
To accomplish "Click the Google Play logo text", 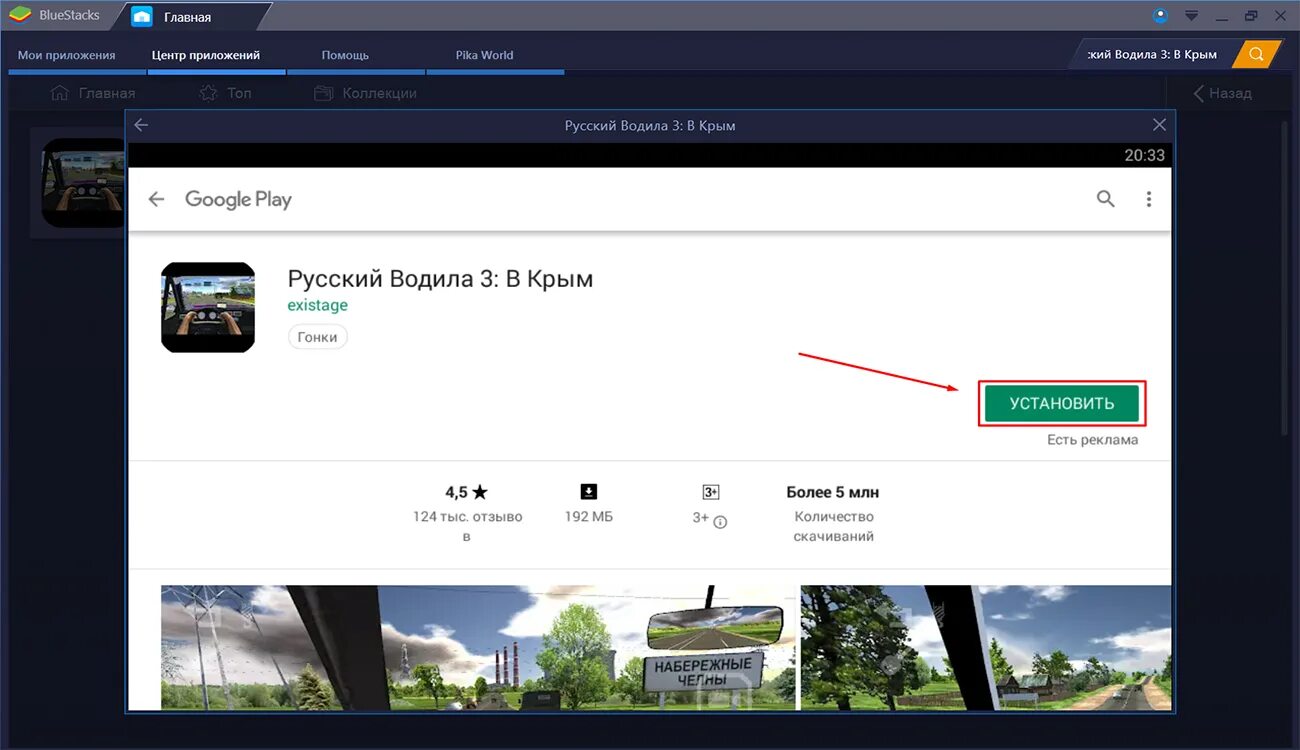I will [x=238, y=199].
